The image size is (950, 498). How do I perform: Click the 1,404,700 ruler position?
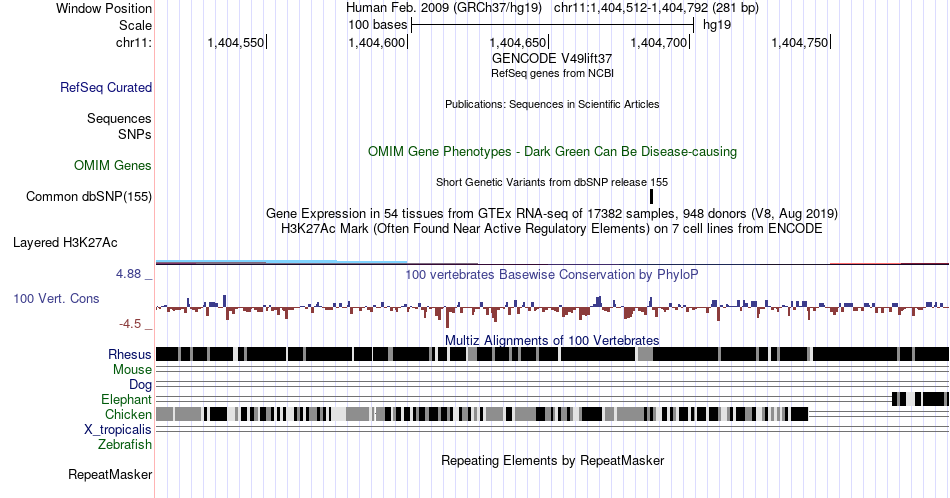(660, 42)
